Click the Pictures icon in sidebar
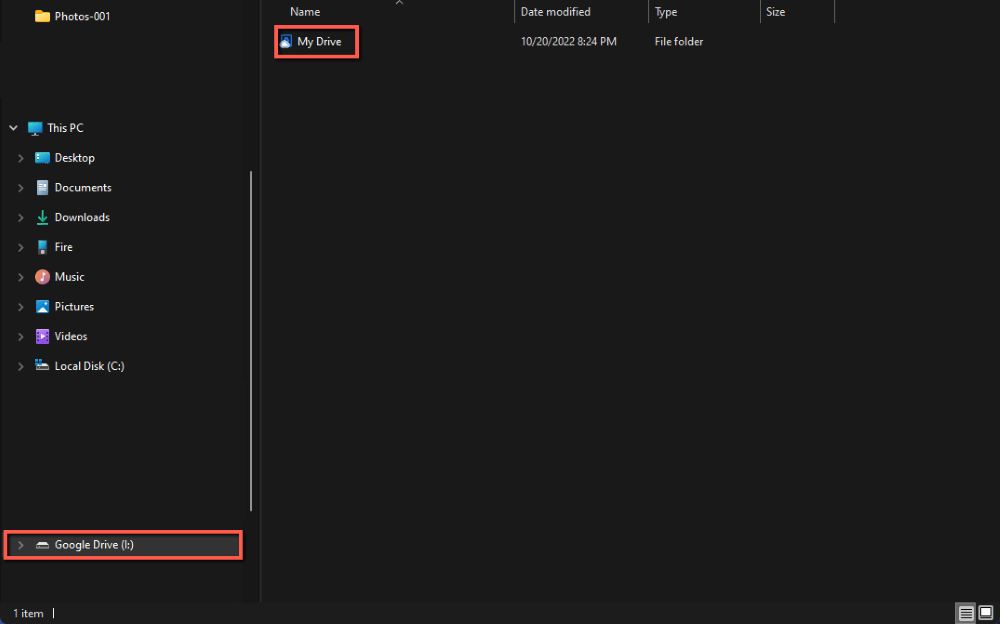 (42, 306)
